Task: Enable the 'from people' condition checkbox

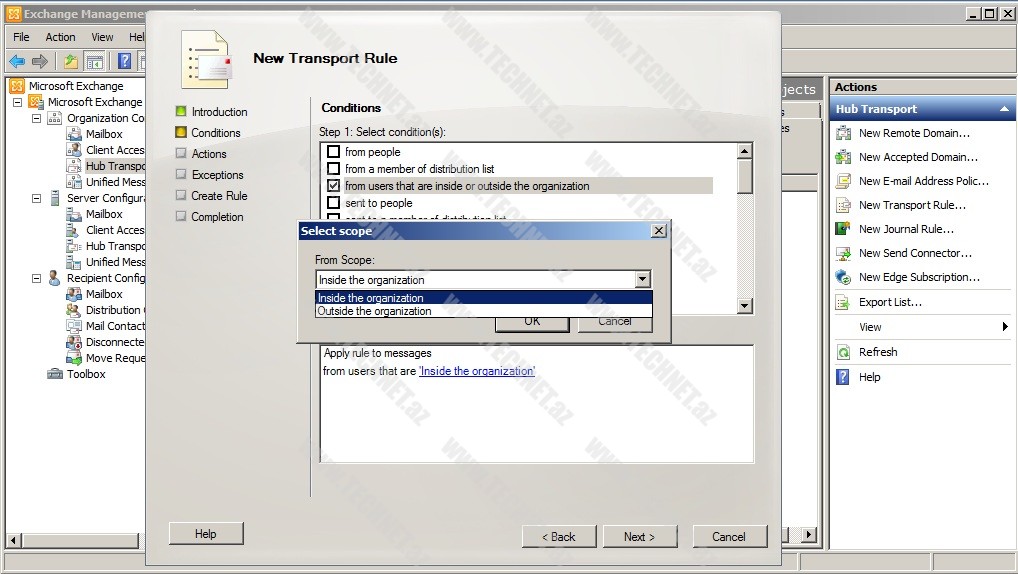Action: (x=334, y=152)
